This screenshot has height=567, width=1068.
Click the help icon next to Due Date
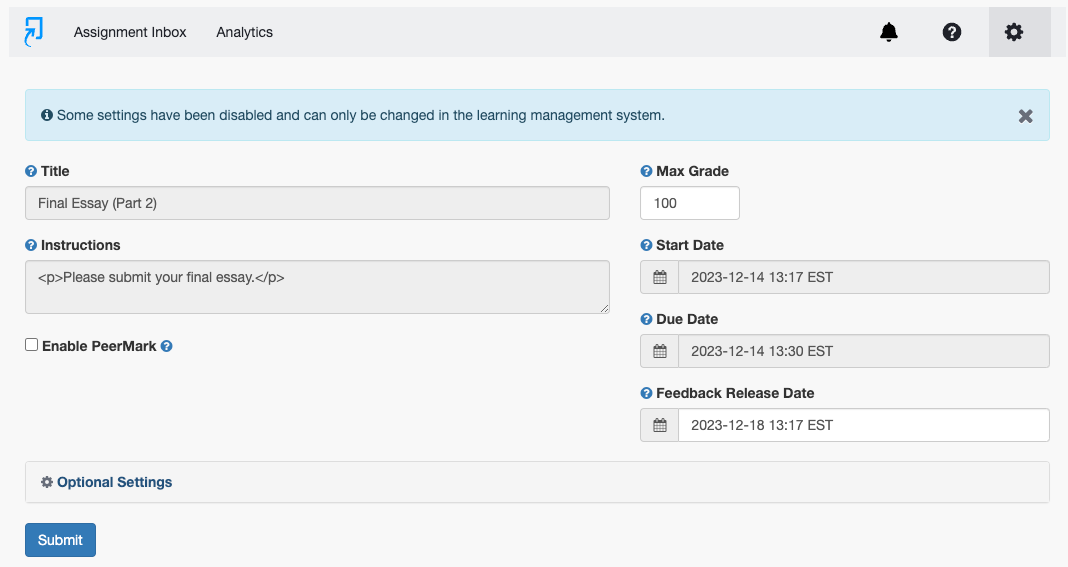pos(646,319)
